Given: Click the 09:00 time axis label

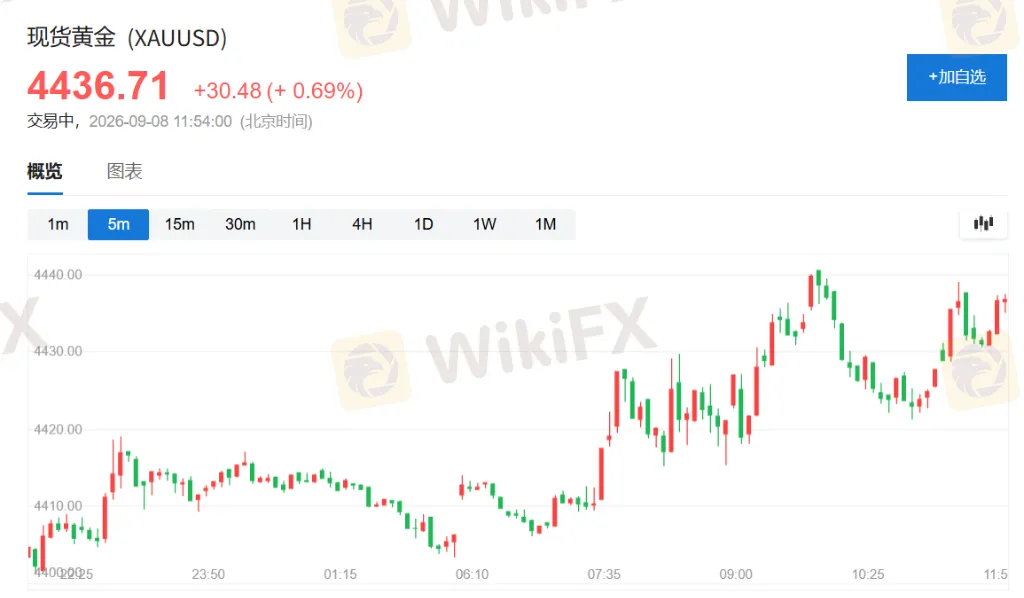Looking at the screenshot, I should click(x=736, y=574).
